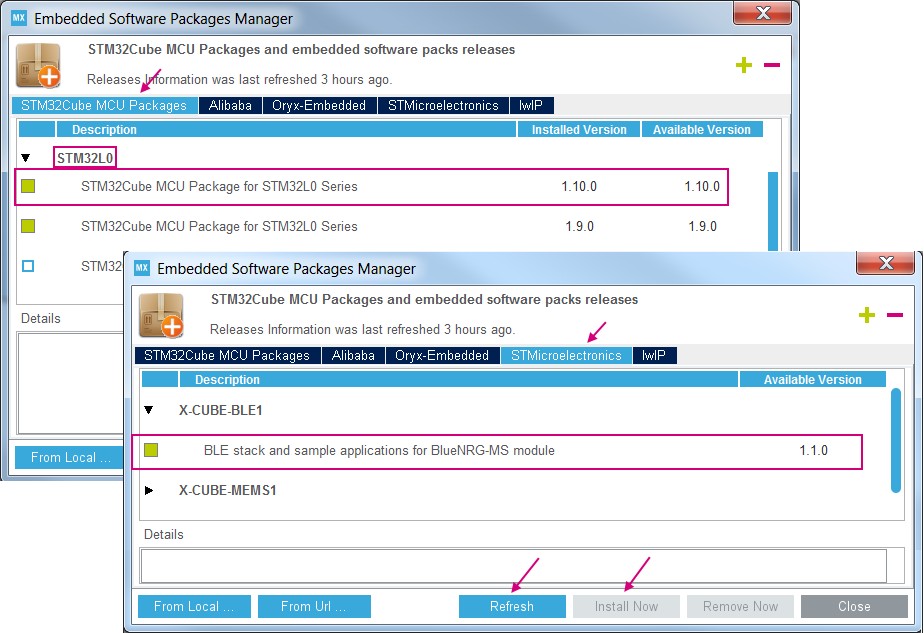The image size is (924, 633).
Task: Close the front Embedded Software Packages Manager window
Action: pyautogui.click(x=886, y=263)
